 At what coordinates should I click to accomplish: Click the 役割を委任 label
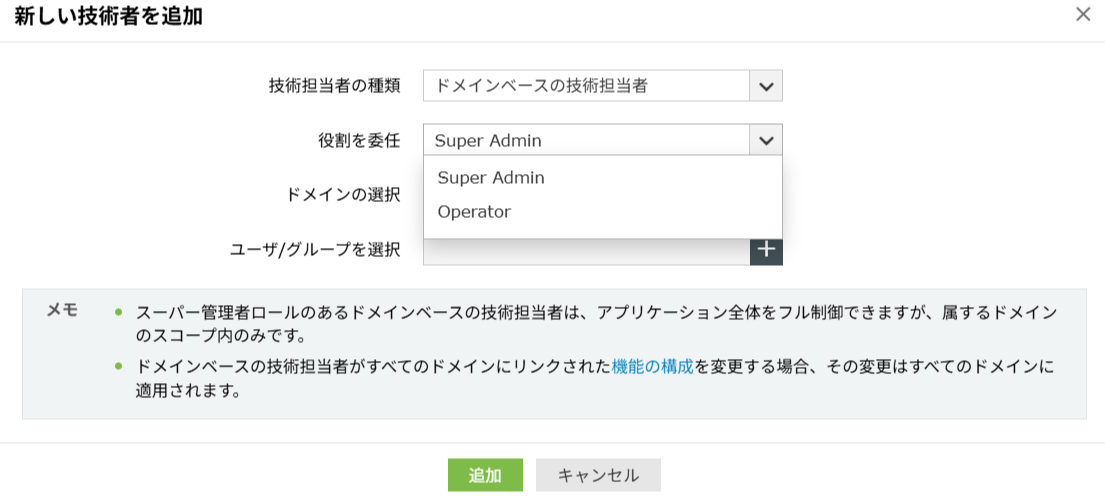point(359,141)
